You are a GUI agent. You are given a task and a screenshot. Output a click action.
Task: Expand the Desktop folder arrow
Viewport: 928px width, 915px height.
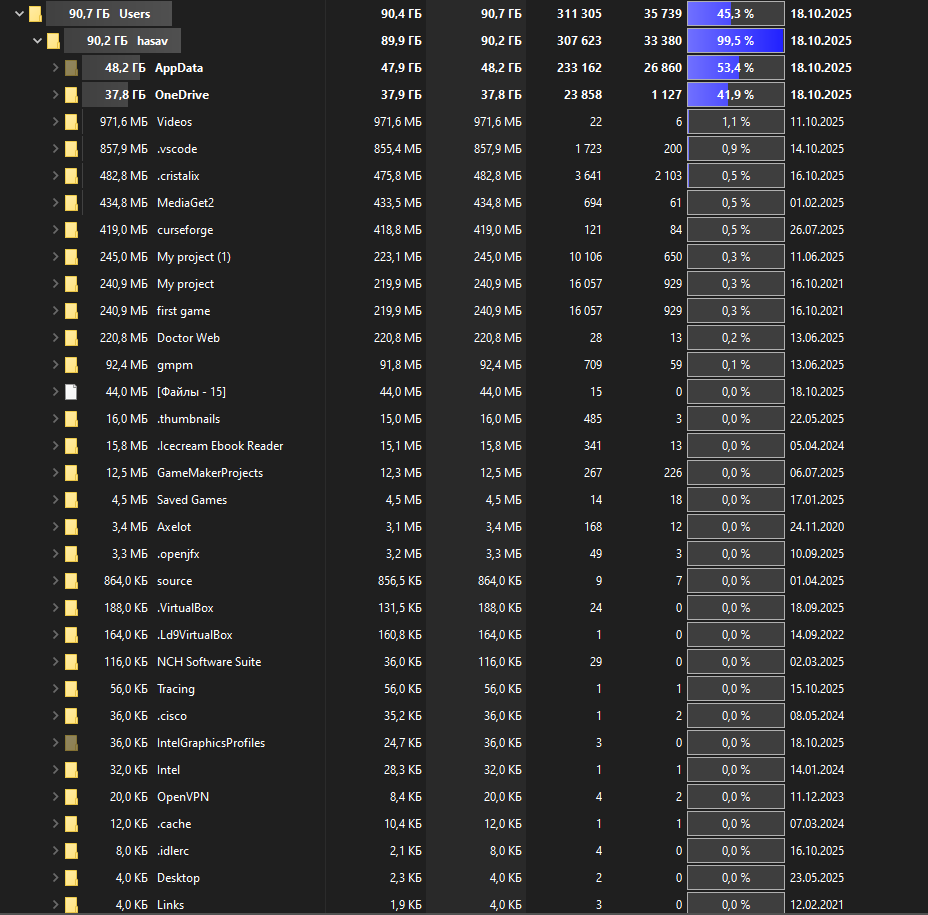(55, 878)
